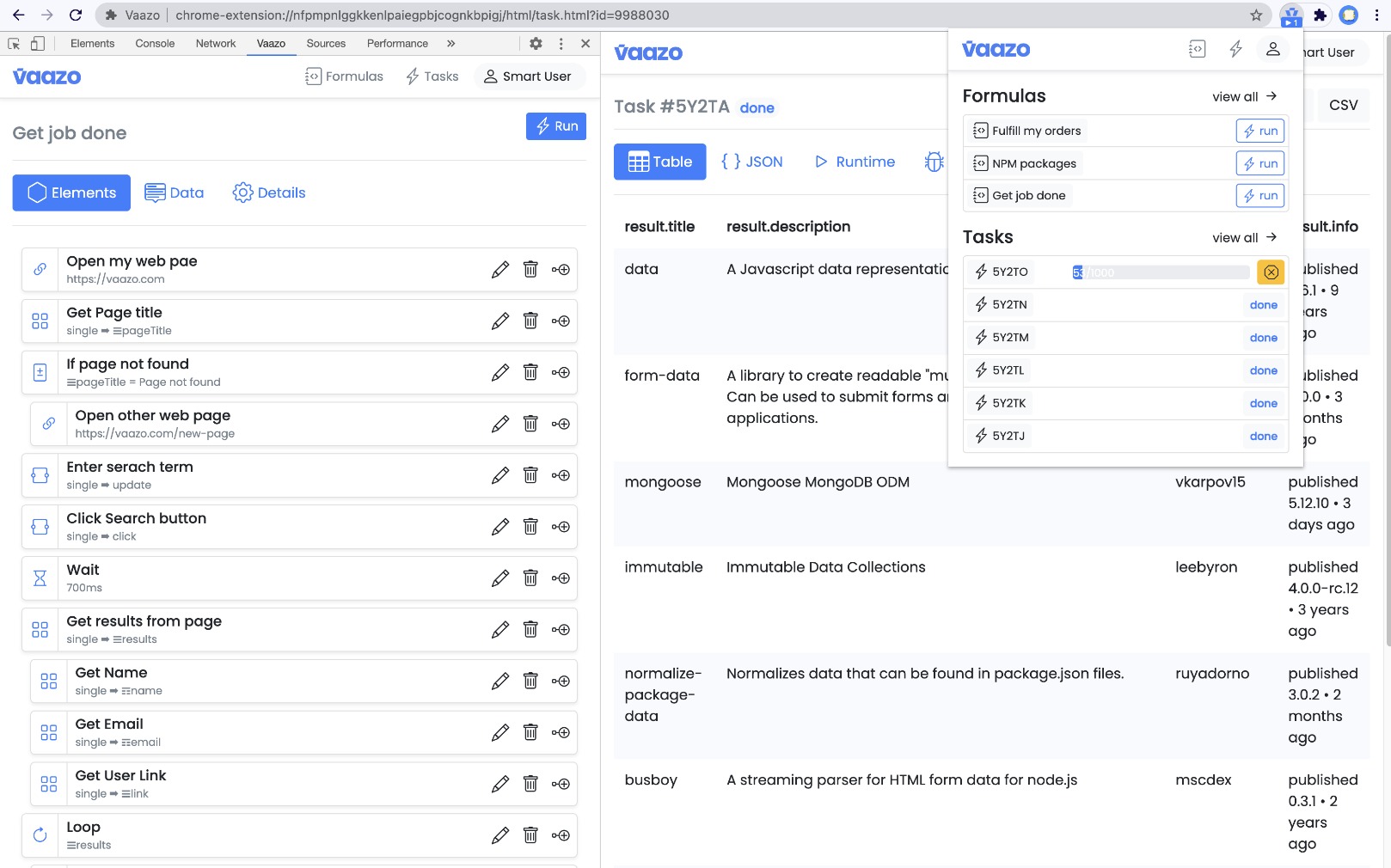Bookmark this page with the star
1391x868 pixels.
1256,15
